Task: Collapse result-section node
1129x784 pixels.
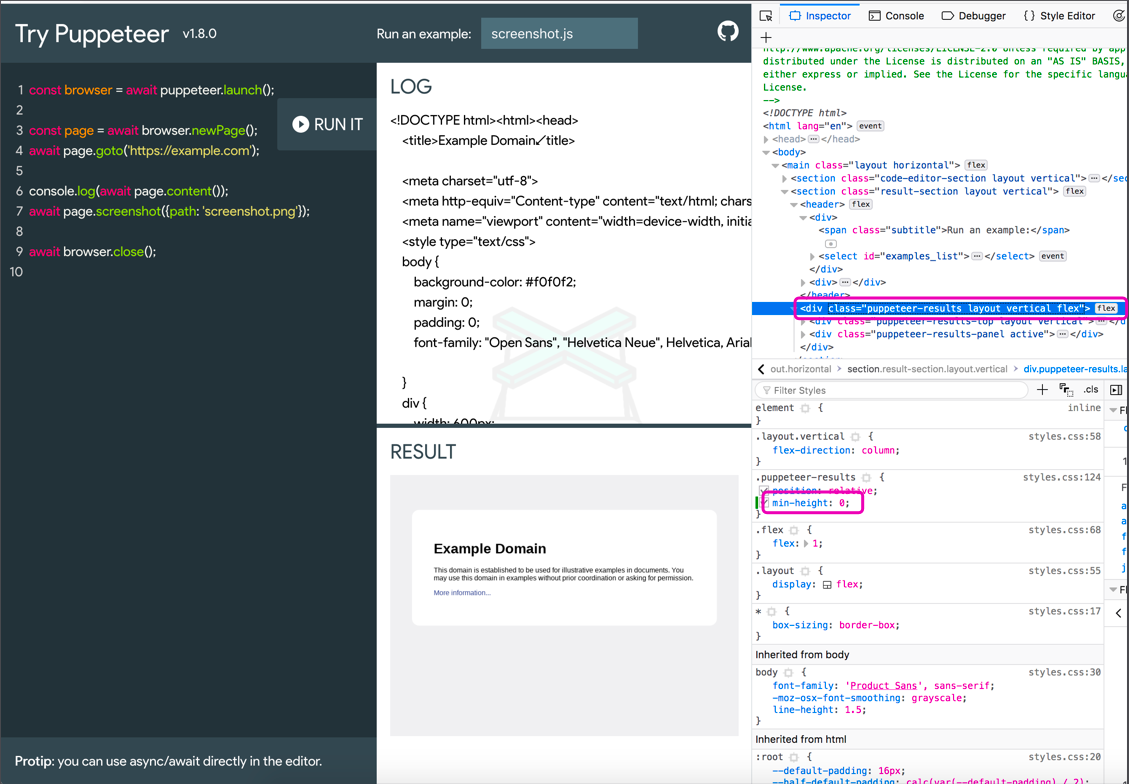Action: (785, 191)
